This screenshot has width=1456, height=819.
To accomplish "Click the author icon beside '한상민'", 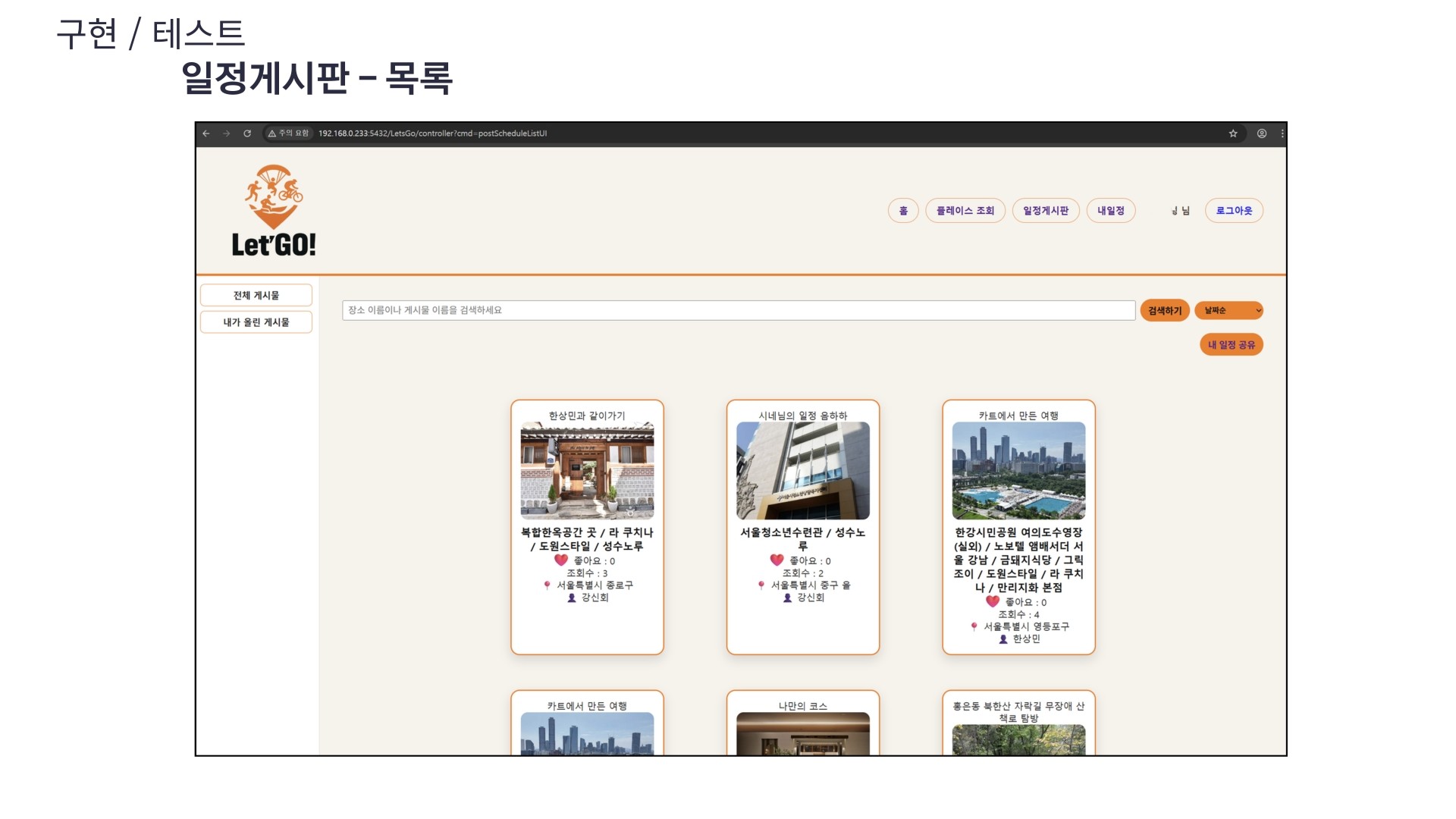I will point(1003,639).
